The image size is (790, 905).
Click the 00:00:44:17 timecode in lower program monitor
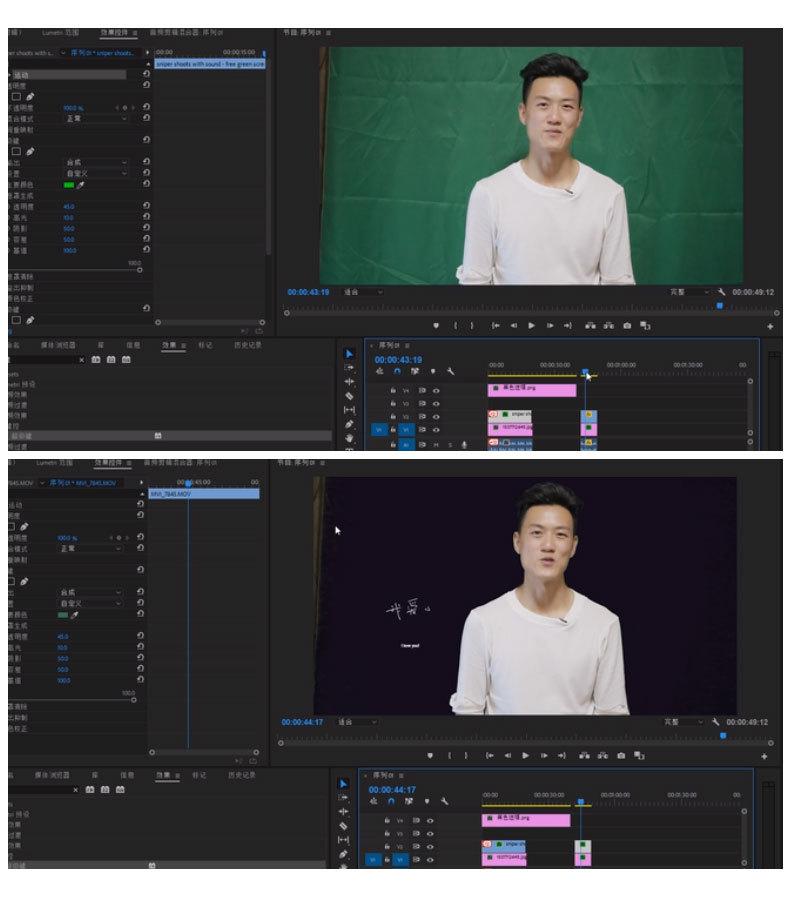coord(302,721)
